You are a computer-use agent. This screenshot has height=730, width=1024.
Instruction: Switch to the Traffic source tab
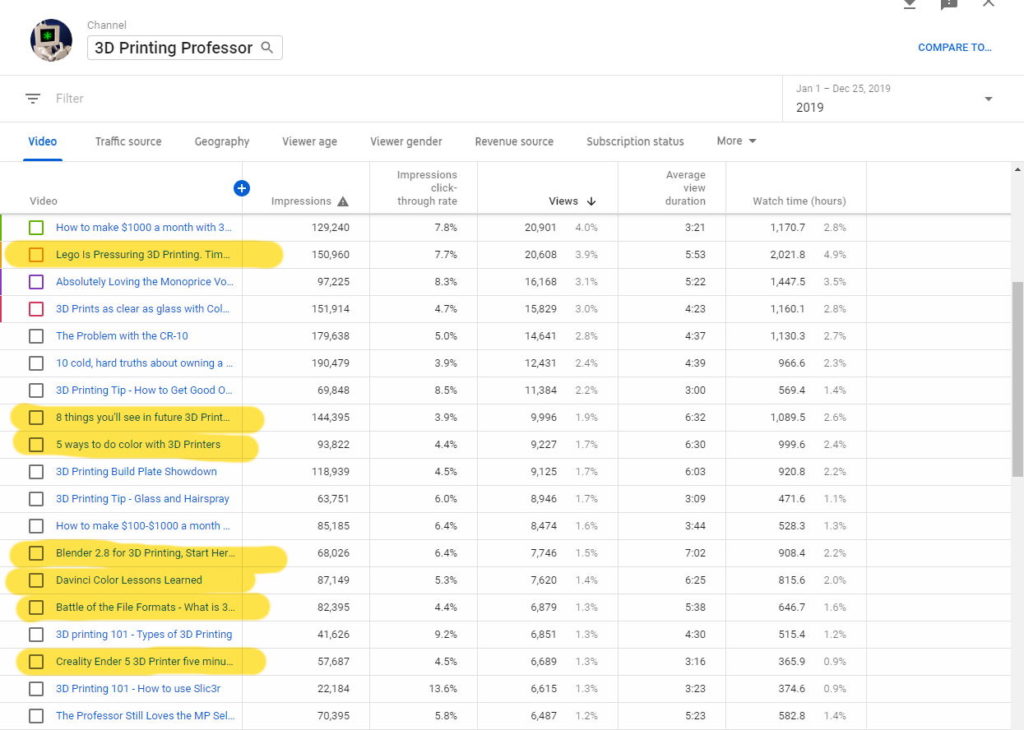click(128, 141)
